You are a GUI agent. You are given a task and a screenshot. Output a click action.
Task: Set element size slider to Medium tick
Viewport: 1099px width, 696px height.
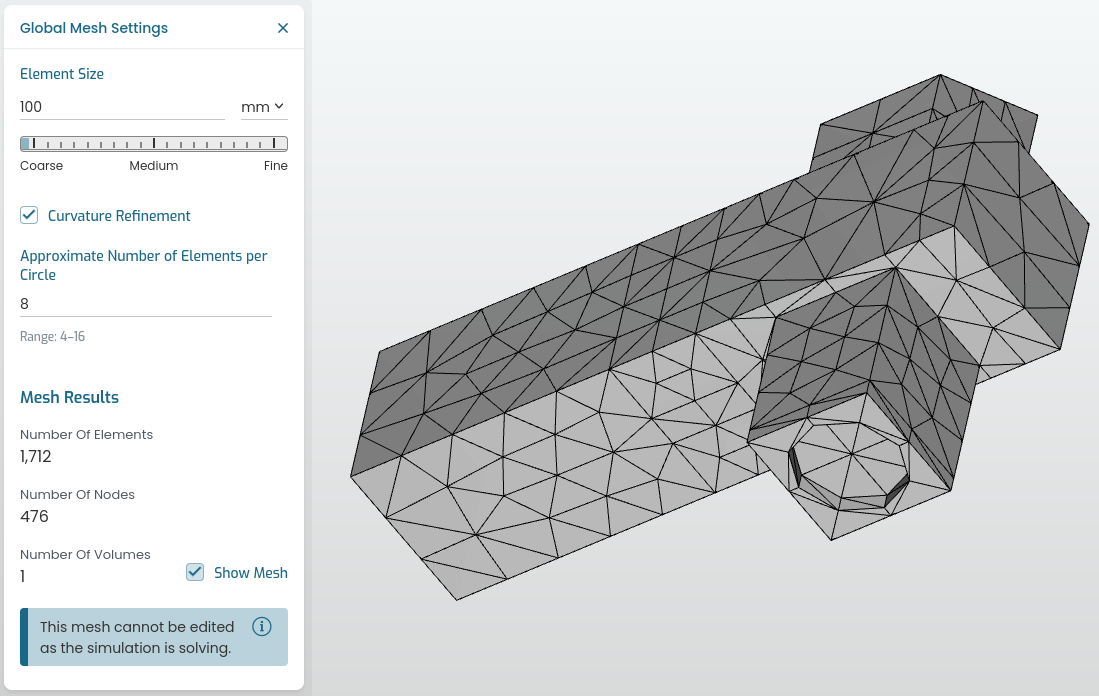[154, 144]
